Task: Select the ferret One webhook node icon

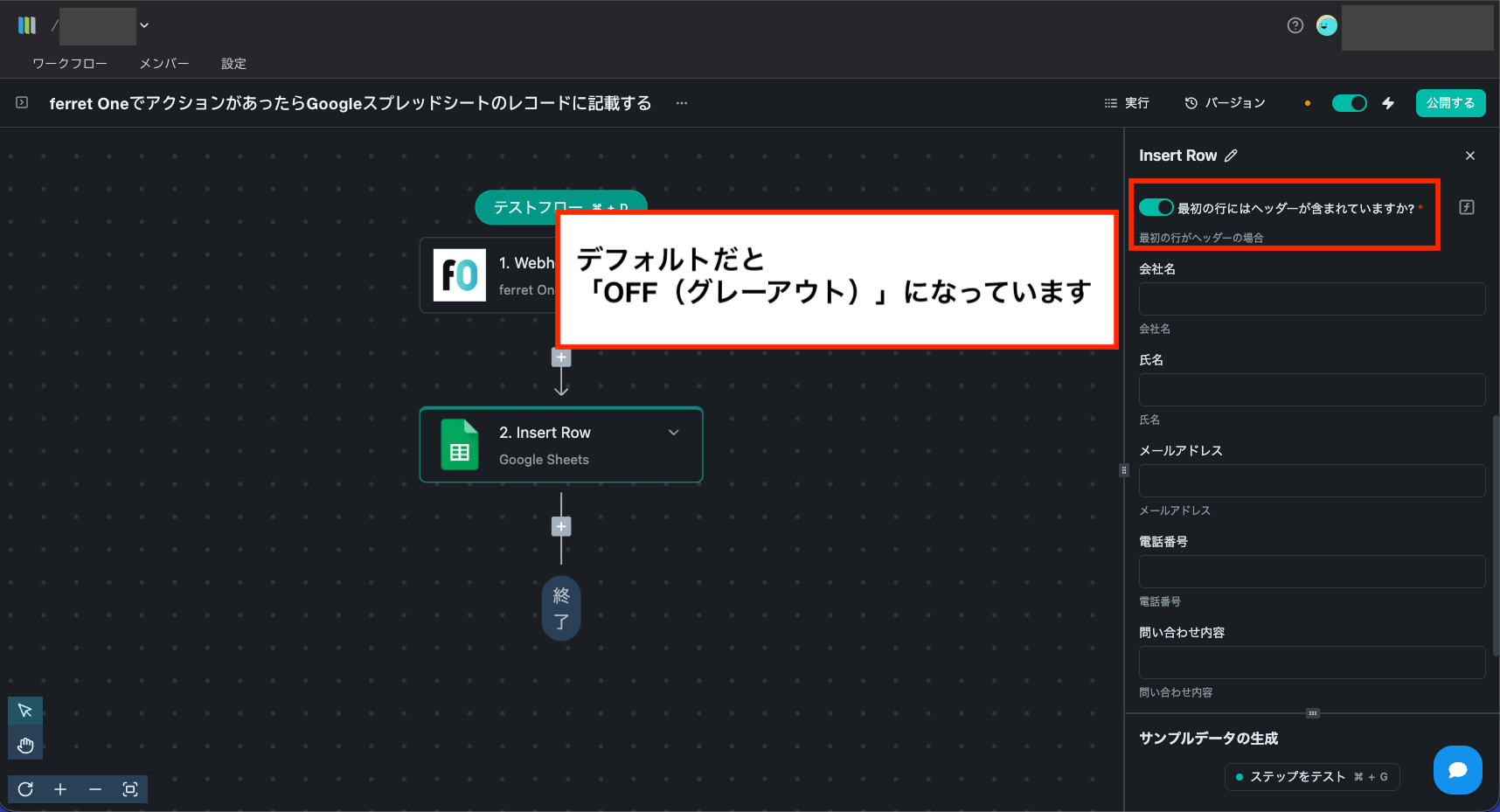Action: point(460,275)
